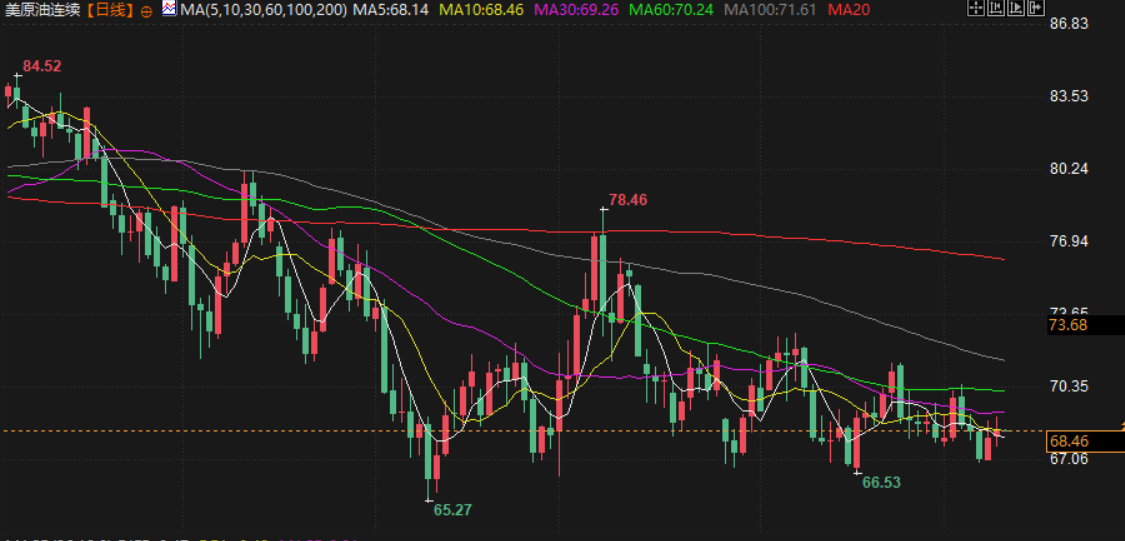Image resolution: width=1125 pixels, height=541 pixels.
Task: Toggle the MA30:69.26 magenta line label
Action: 577,10
